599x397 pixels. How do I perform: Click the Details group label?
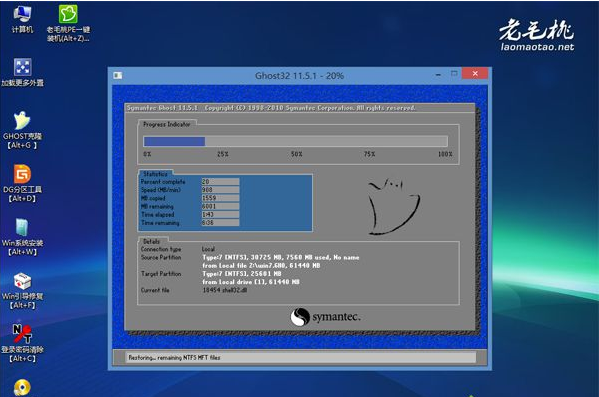pyautogui.click(x=151, y=241)
